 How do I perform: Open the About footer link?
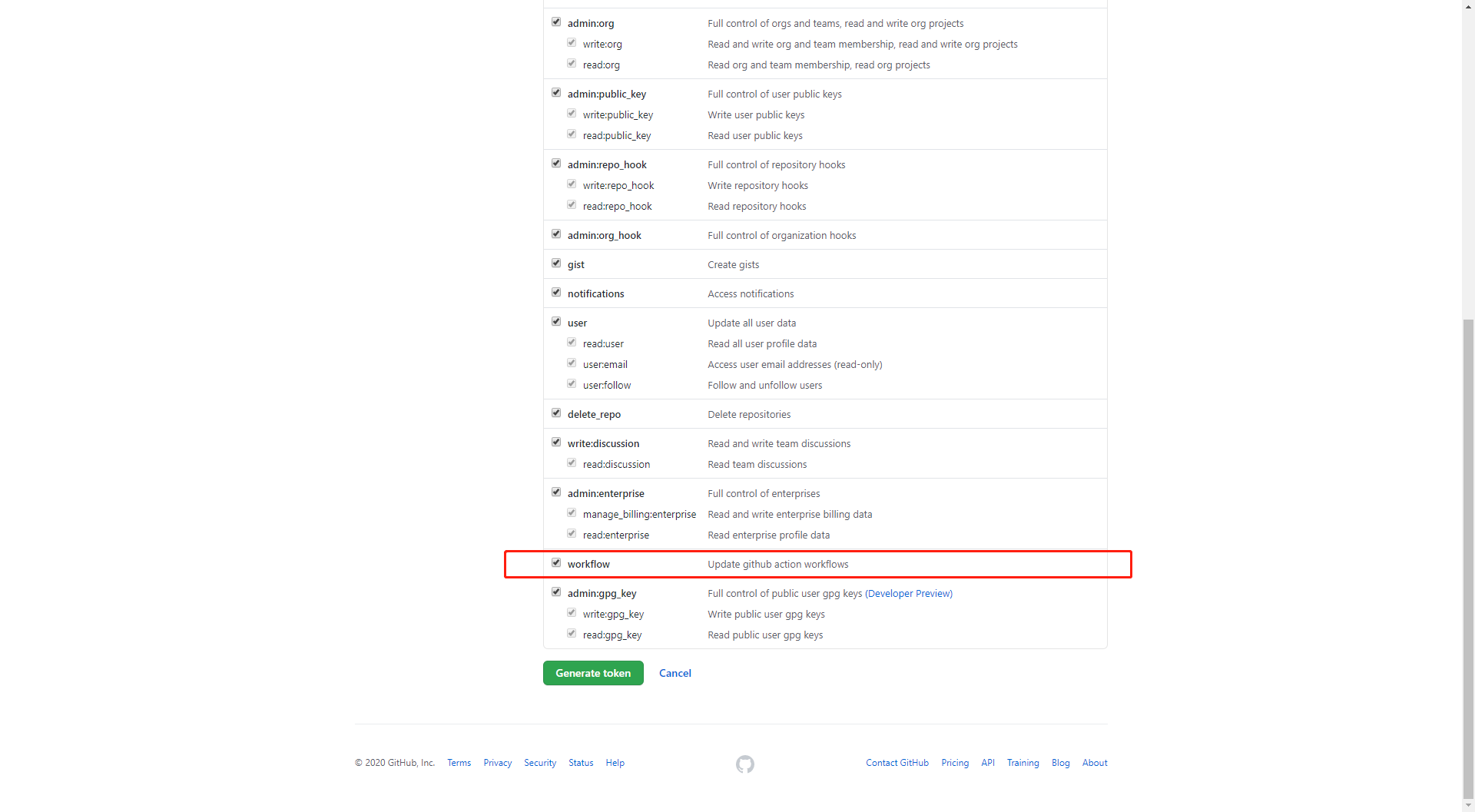pyautogui.click(x=1095, y=763)
